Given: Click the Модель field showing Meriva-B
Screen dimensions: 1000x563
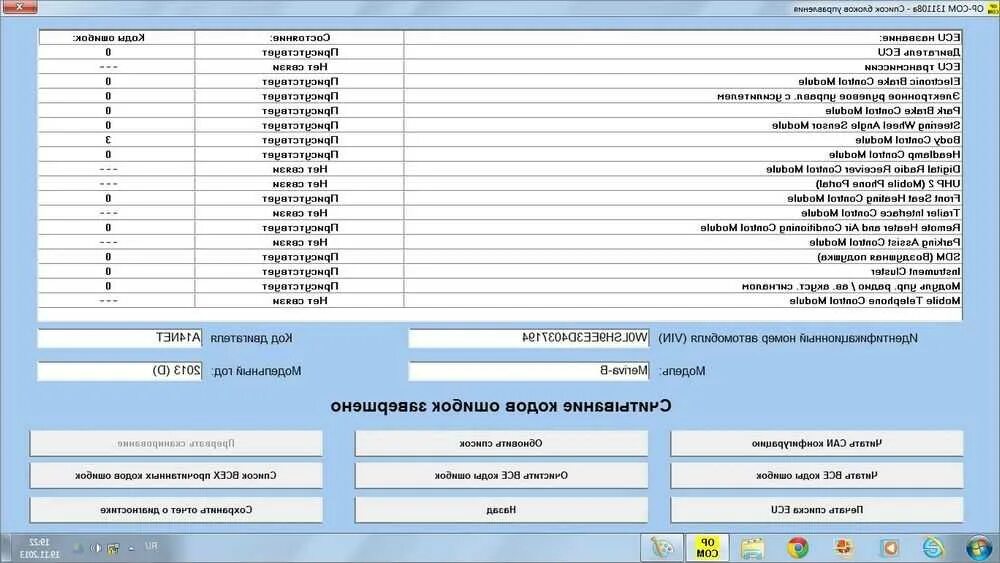Looking at the screenshot, I should pos(529,371).
